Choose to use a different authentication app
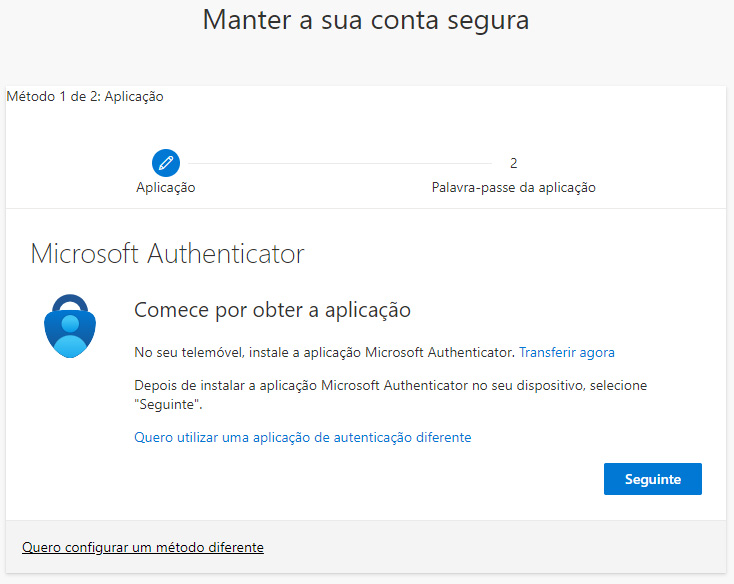The width and height of the screenshot is (734, 584). [x=302, y=437]
